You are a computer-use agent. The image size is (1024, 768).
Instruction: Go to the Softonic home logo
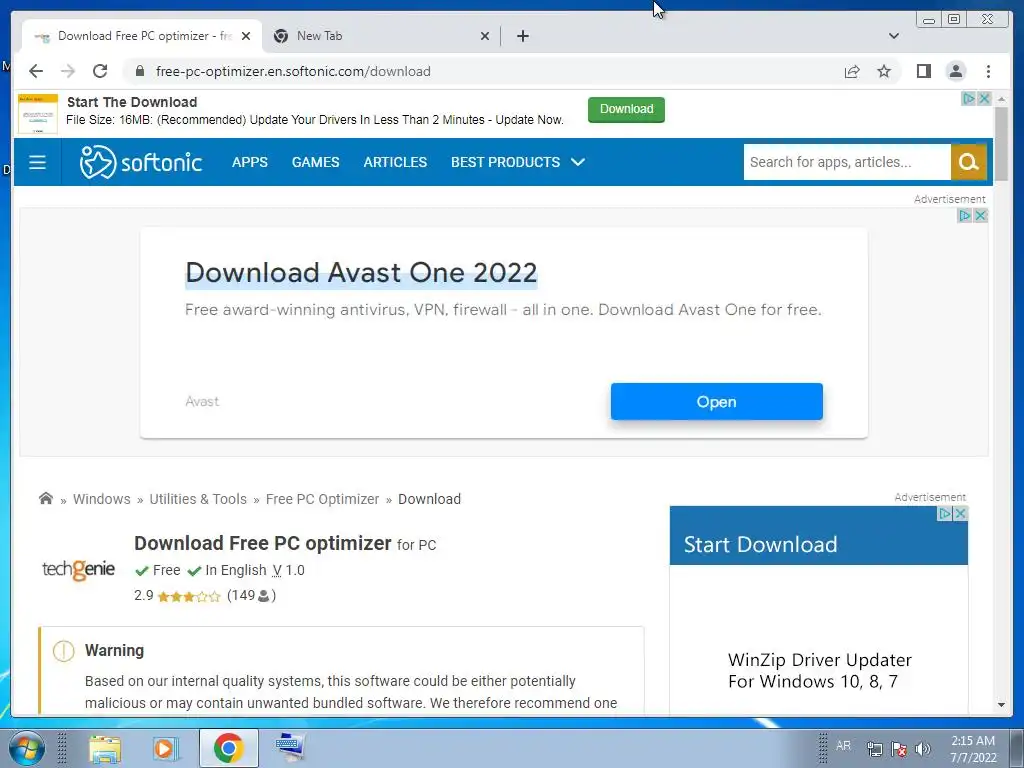point(141,162)
